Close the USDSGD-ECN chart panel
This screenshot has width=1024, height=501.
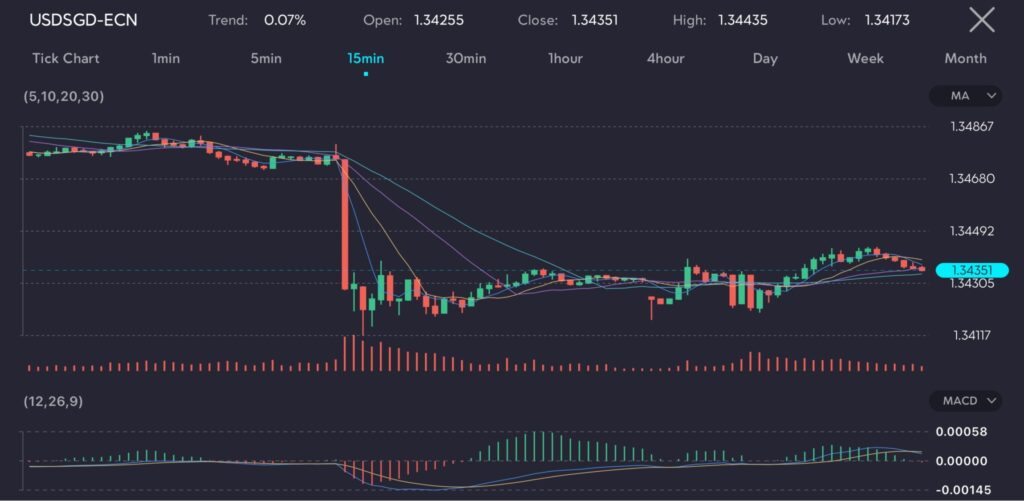tap(982, 19)
